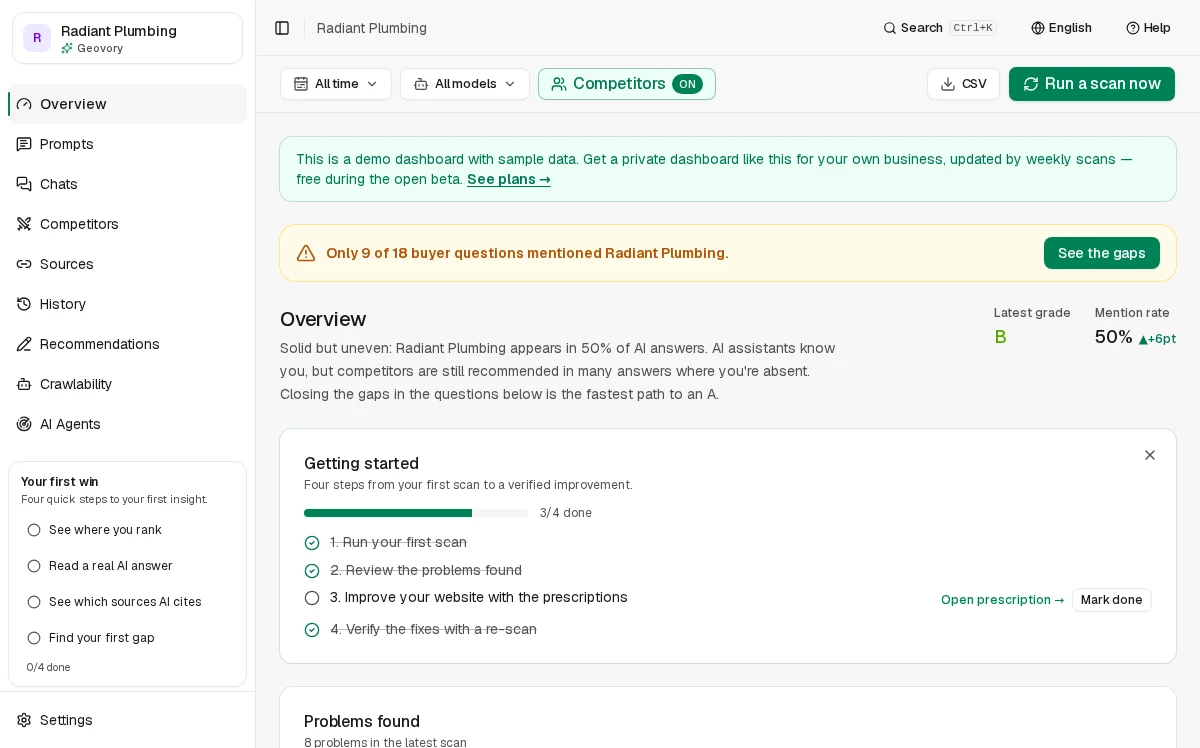Open the History page
Image resolution: width=1200 pixels, height=748 pixels.
click(x=127, y=304)
